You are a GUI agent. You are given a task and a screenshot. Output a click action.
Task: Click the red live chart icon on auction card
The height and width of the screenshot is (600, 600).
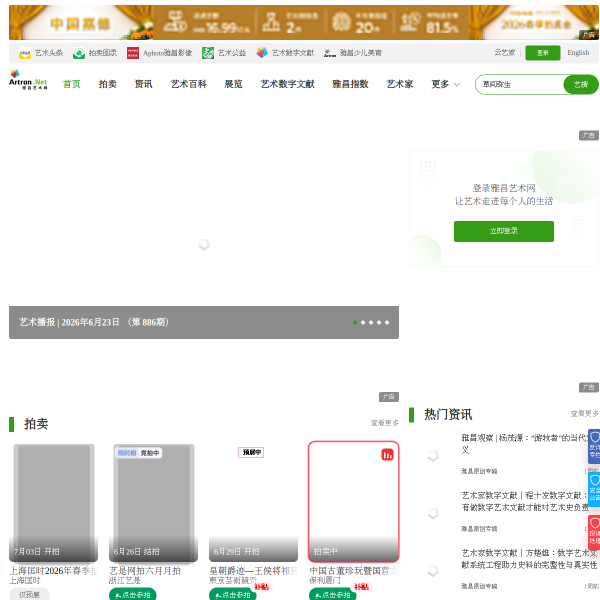387,455
